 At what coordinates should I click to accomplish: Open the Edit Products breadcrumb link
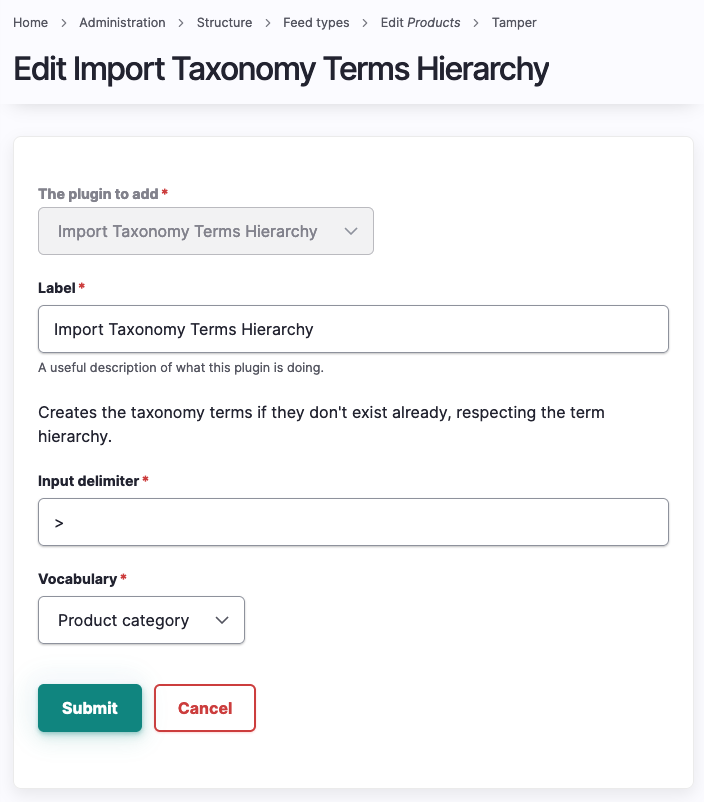point(420,22)
